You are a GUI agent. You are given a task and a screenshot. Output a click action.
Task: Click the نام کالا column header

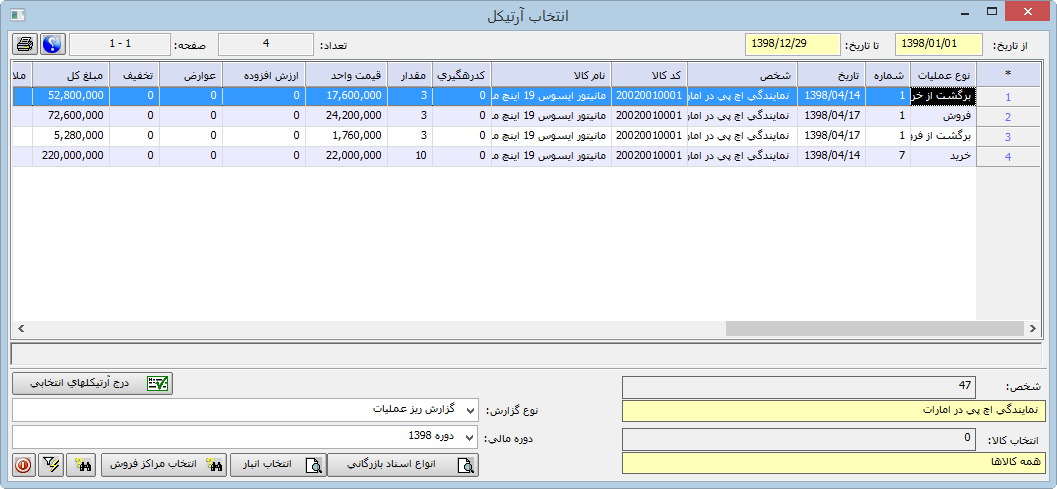coord(551,76)
